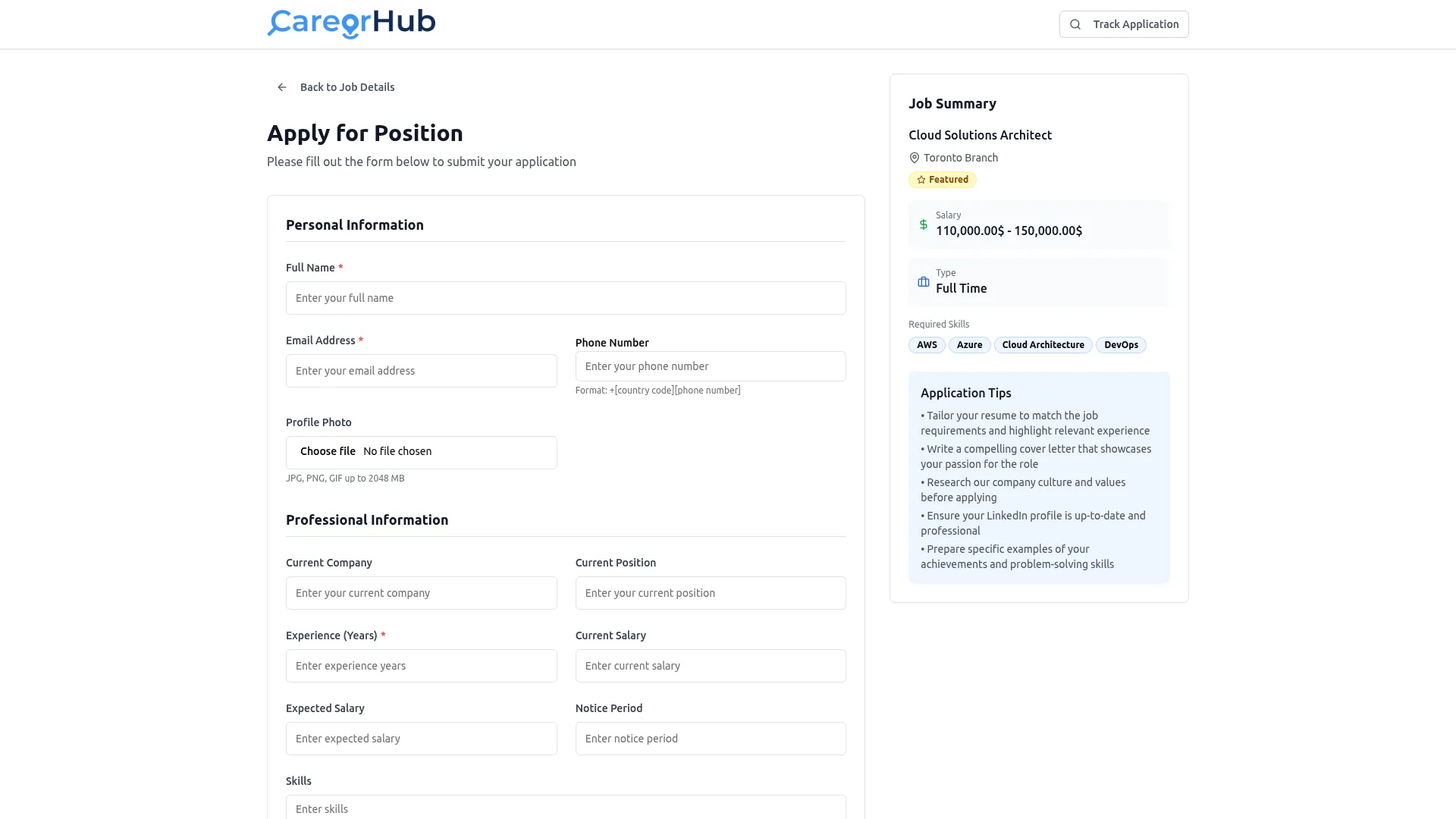Click the briefcase icon beside Full Time

[924, 282]
